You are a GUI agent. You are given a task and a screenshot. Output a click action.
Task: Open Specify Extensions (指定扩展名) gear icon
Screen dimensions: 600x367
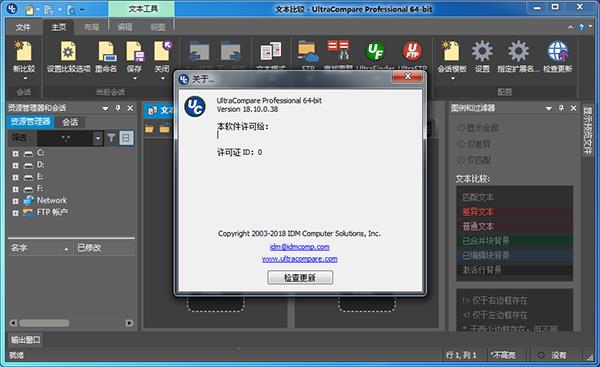point(518,52)
